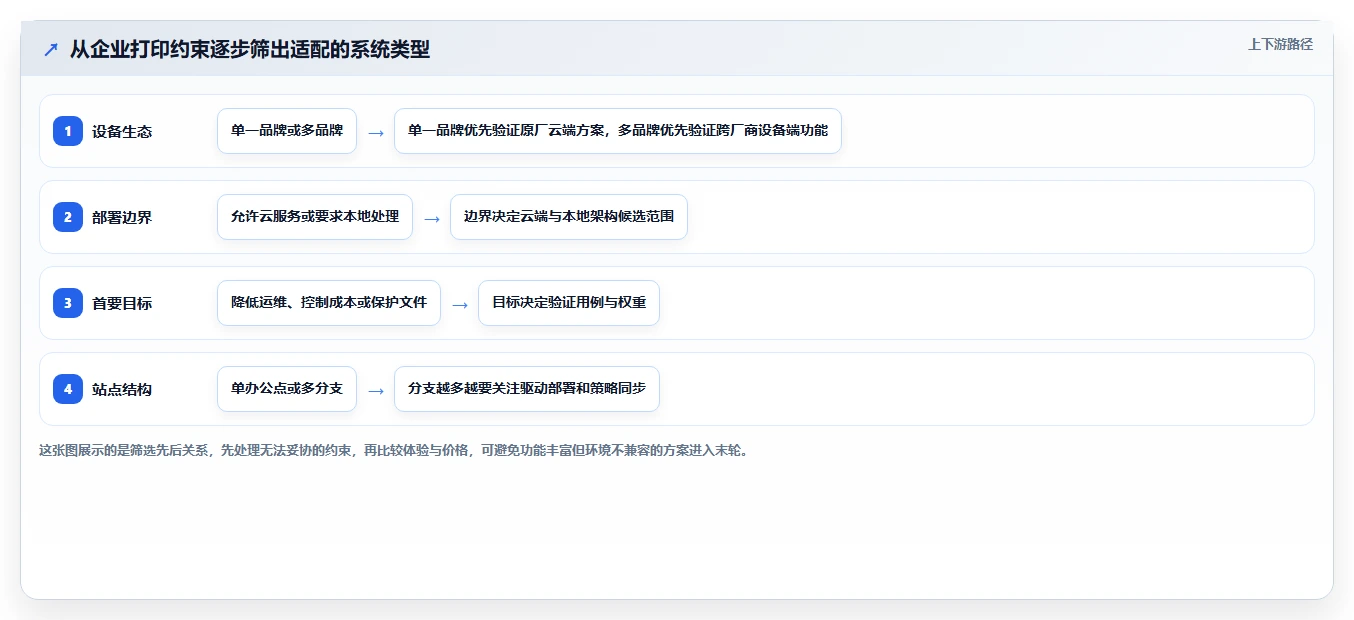Click the number 3 badge for 首要目标
1354x620 pixels.
(68, 303)
